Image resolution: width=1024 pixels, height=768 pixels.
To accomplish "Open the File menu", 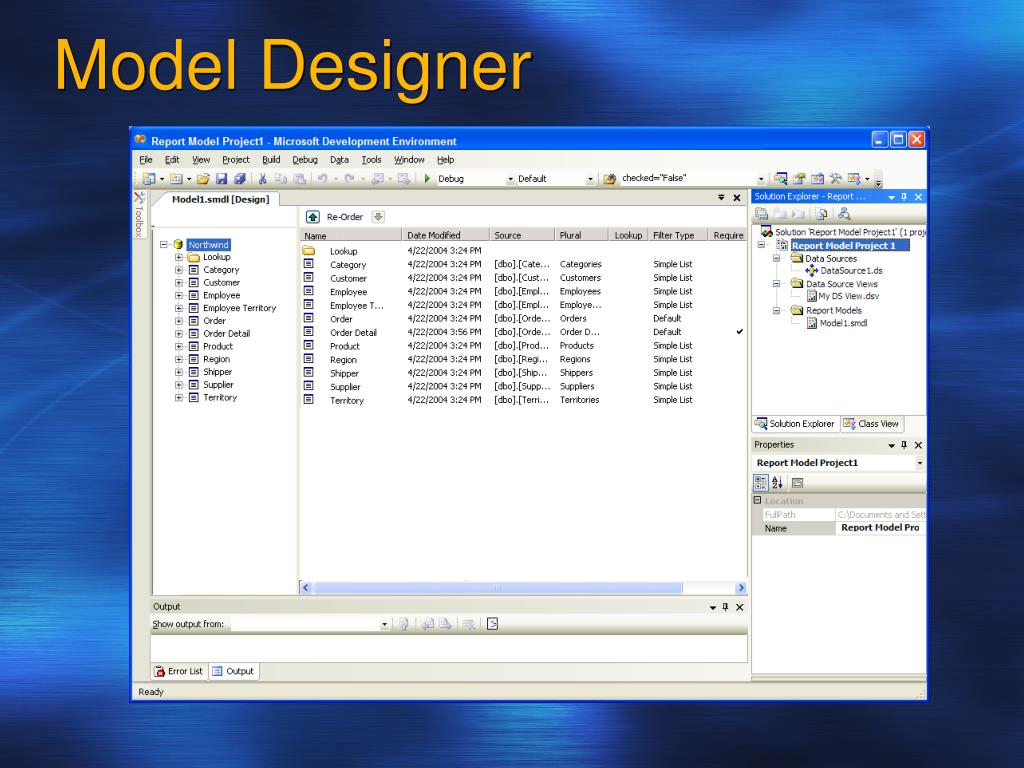I will tap(146, 159).
